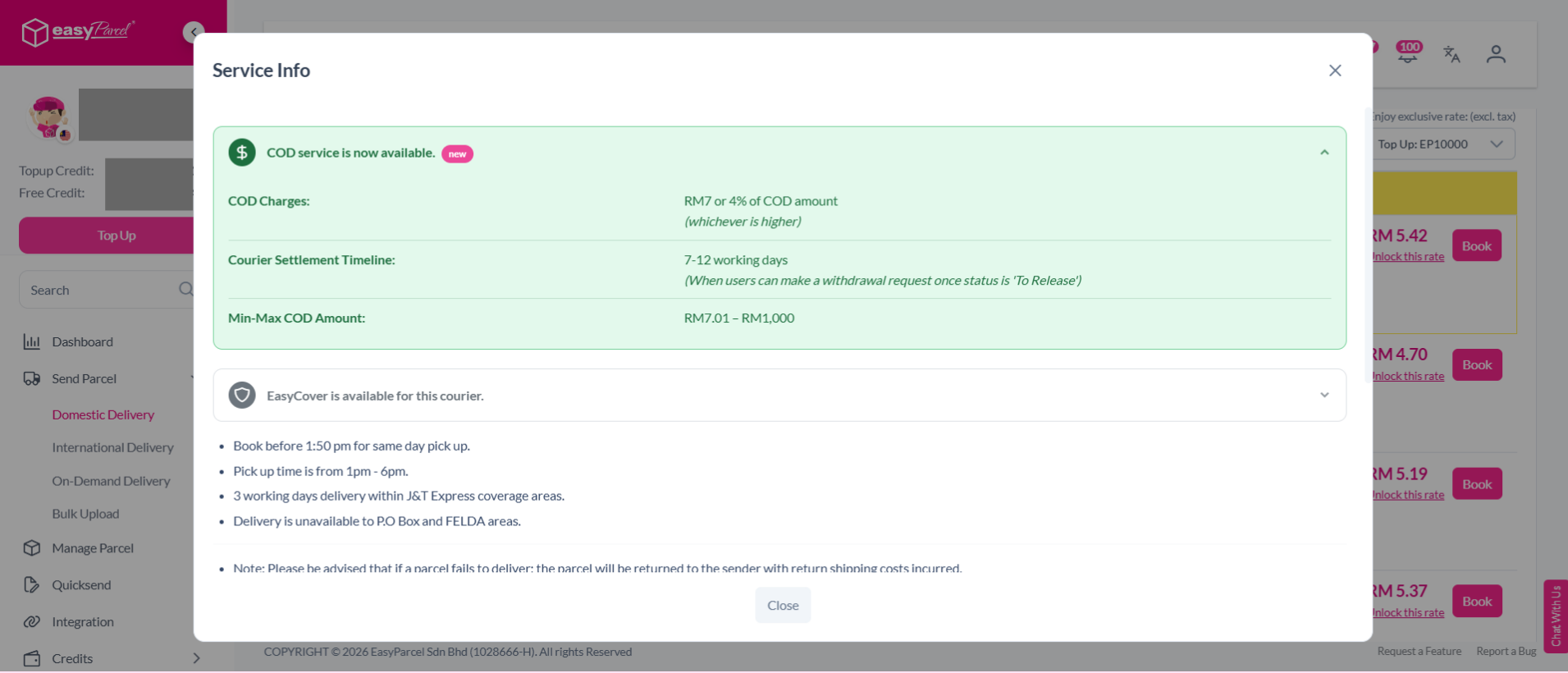The width and height of the screenshot is (1568, 673).
Task: Click '3 working days delivery' bullet text
Action: click(x=399, y=496)
